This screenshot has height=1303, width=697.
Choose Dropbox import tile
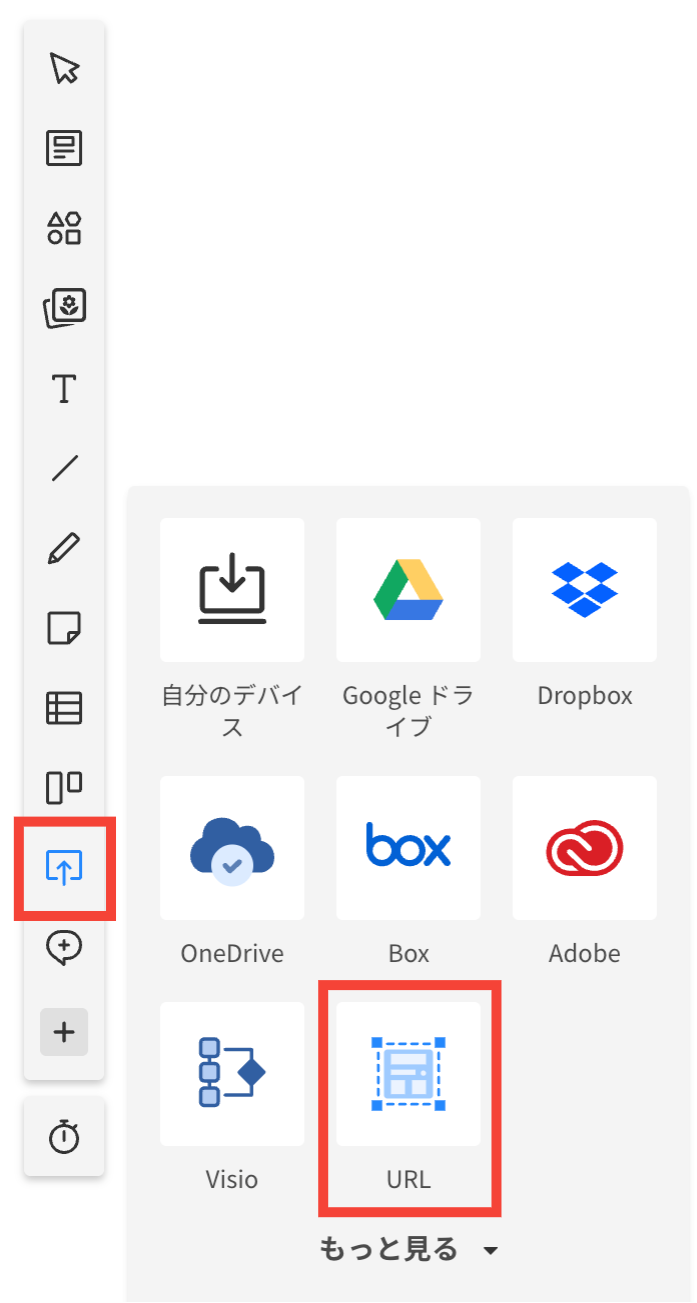coord(585,590)
